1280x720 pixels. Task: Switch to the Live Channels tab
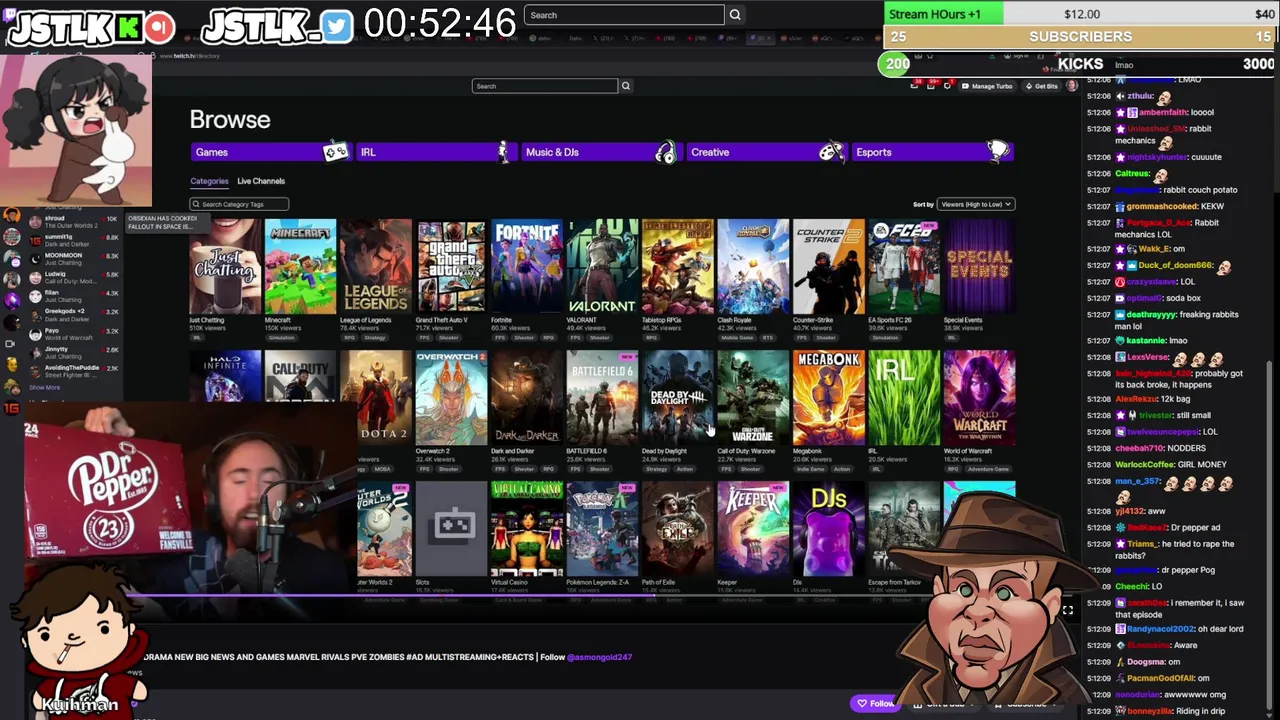pyautogui.click(x=261, y=181)
